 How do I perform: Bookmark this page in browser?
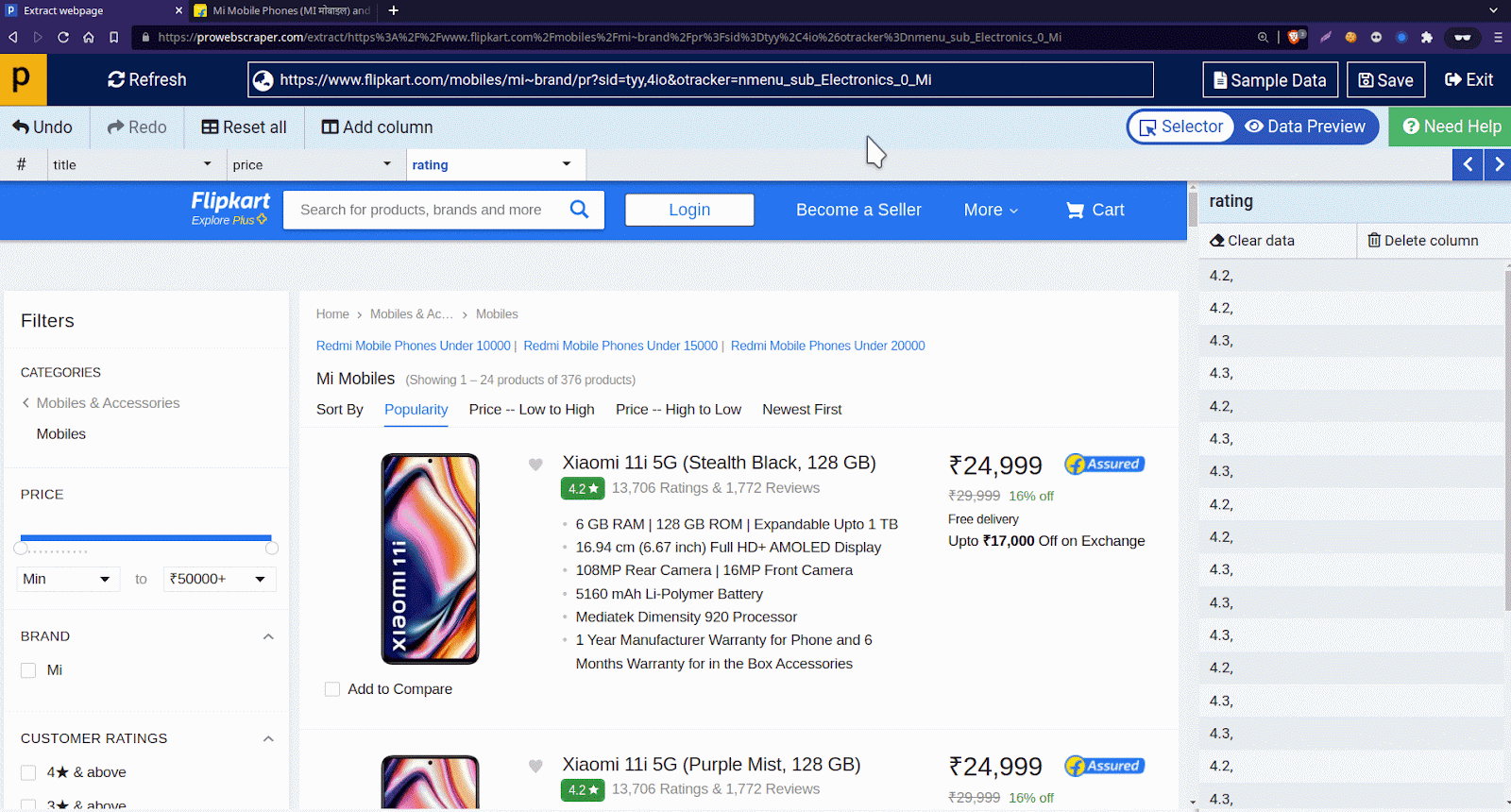click(x=113, y=37)
